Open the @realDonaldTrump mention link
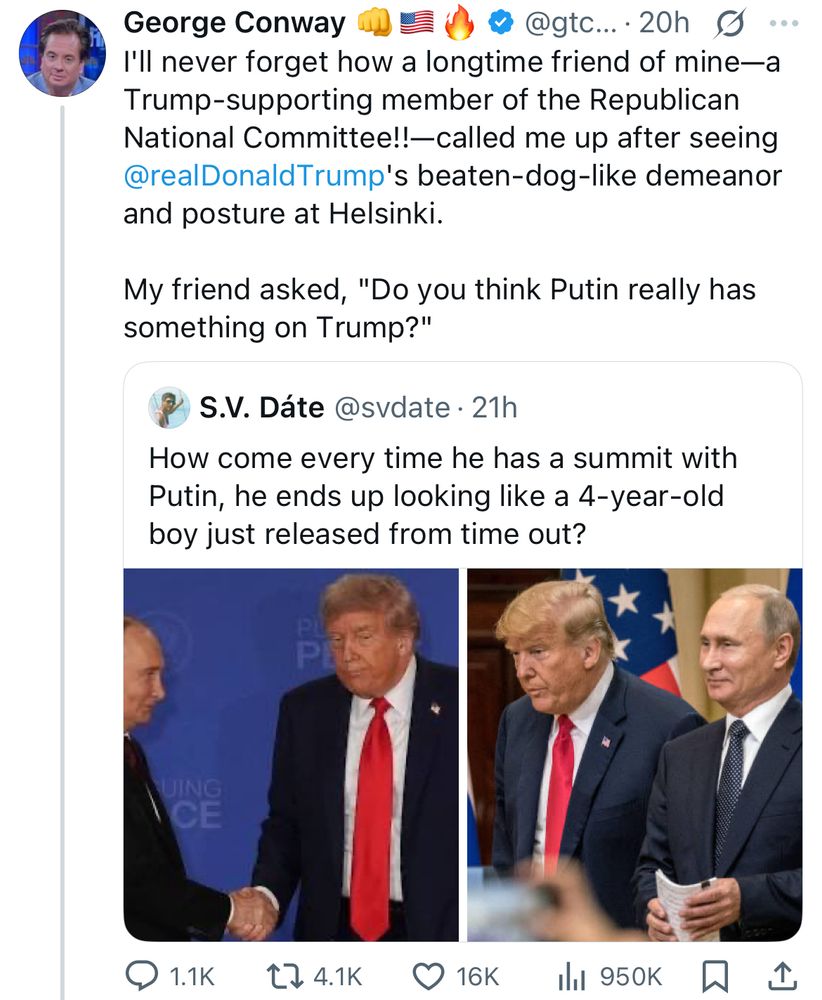The height and width of the screenshot is (1000, 822). (253, 177)
